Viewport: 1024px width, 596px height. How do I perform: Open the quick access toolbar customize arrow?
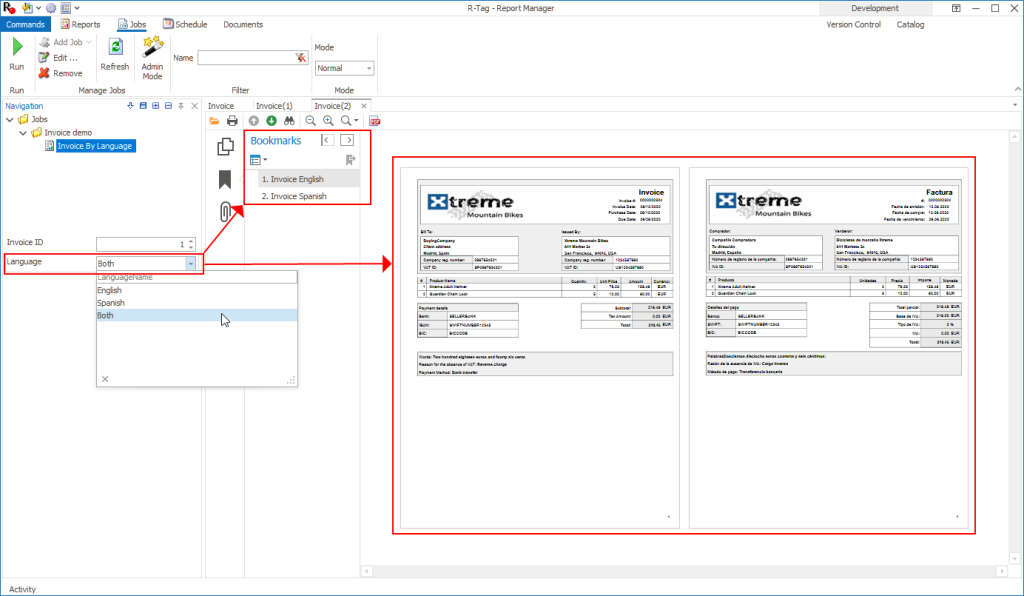(77, 8)
